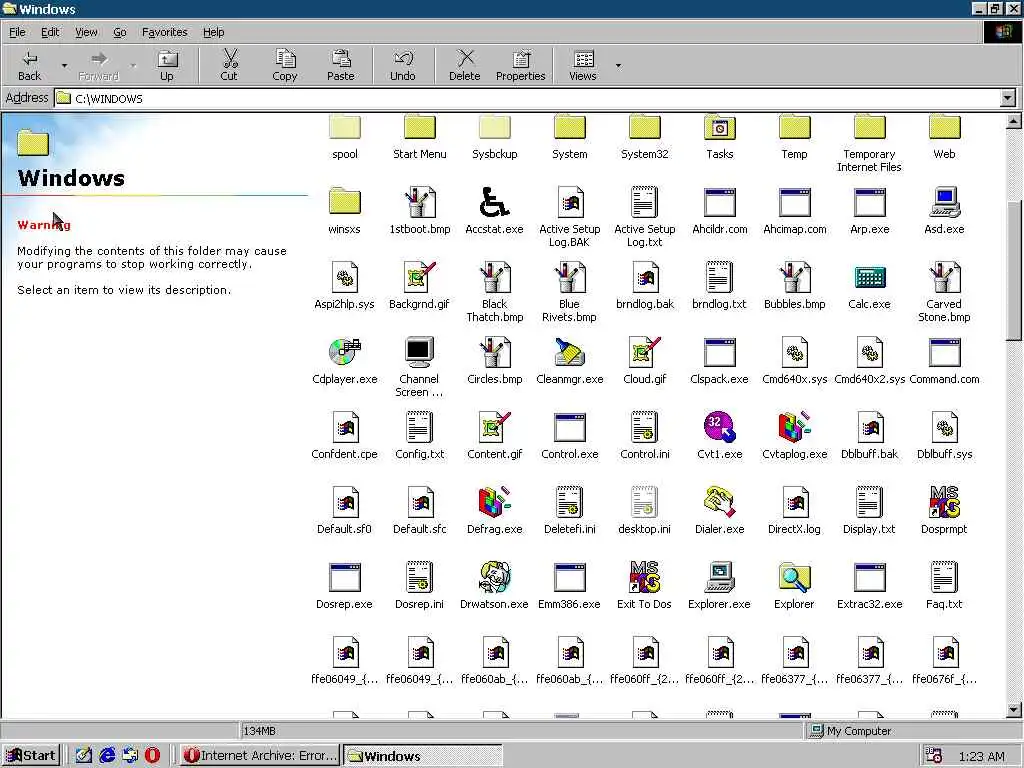
Task: Switch to Internet Archive: Error taskbar button
Action: [260, 756]
